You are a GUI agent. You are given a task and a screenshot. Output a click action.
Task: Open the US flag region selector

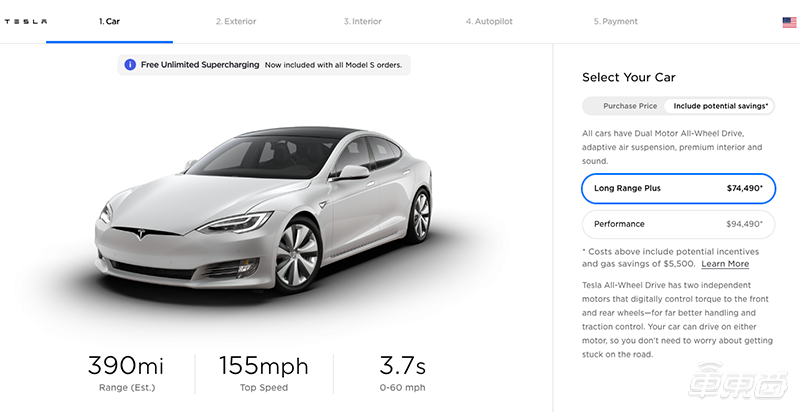pos(789,21)
